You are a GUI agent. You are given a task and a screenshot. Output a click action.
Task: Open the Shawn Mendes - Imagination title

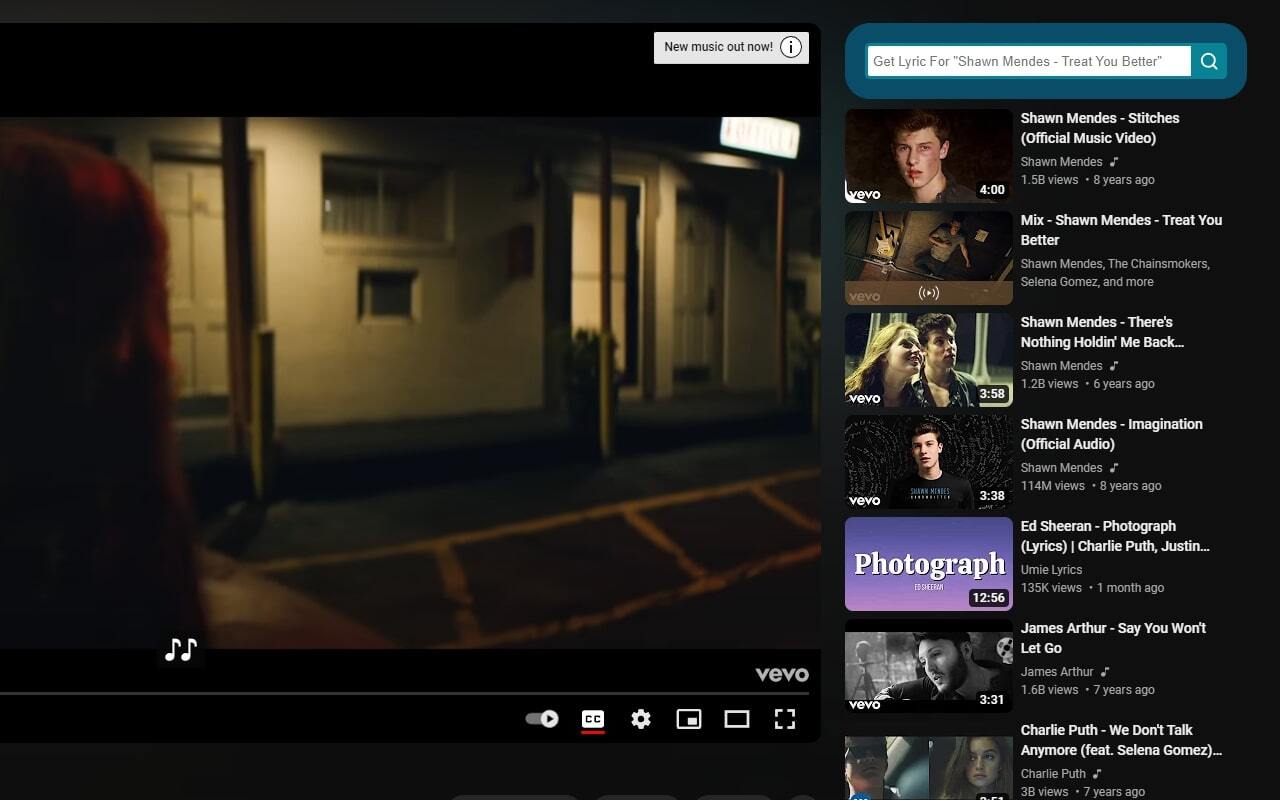[1111, 434]
